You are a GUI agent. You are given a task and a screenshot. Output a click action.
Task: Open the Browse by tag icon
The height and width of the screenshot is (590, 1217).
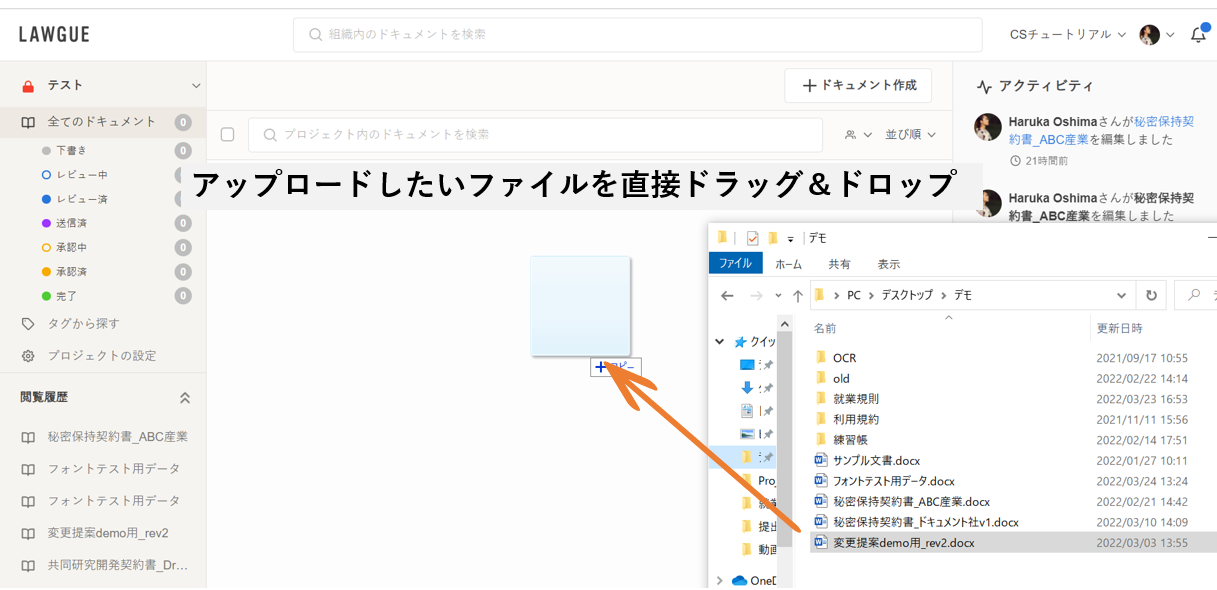28,324
